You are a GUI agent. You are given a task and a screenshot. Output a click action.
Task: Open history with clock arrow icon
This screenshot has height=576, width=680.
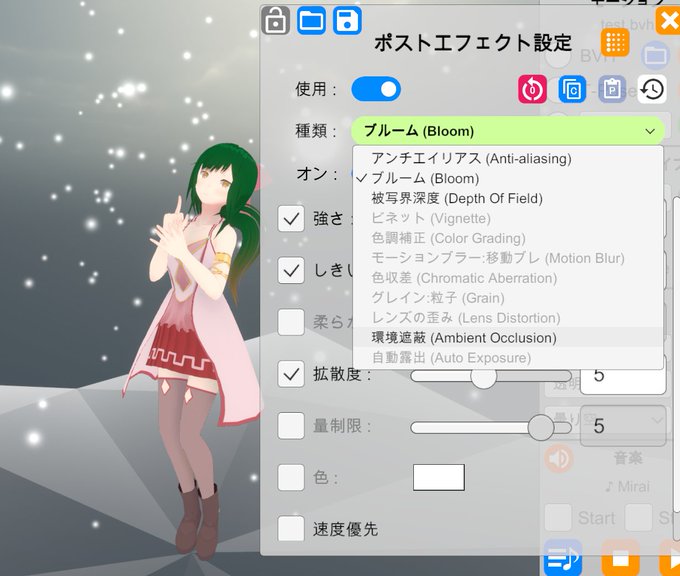[x=652, y=89]
